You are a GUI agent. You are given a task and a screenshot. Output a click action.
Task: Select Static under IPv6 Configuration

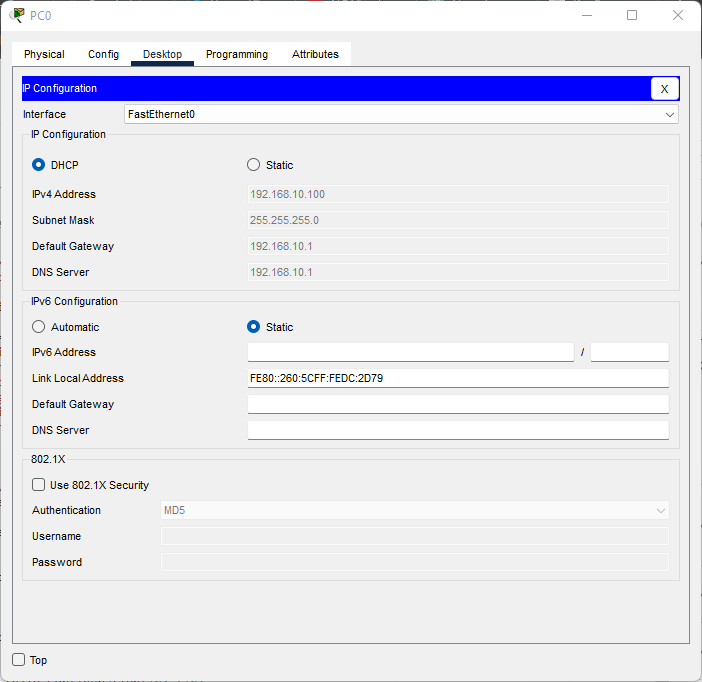tap(254, 327)
